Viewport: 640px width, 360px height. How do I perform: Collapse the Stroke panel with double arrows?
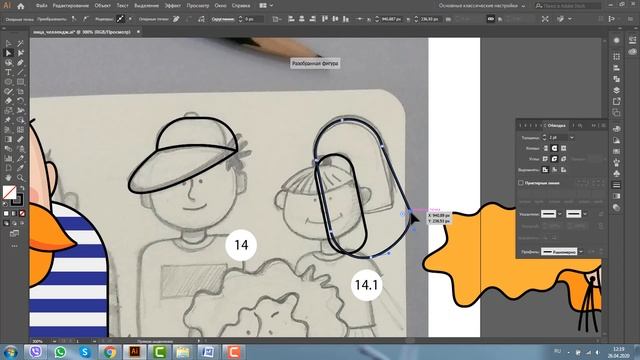[594, 125]
